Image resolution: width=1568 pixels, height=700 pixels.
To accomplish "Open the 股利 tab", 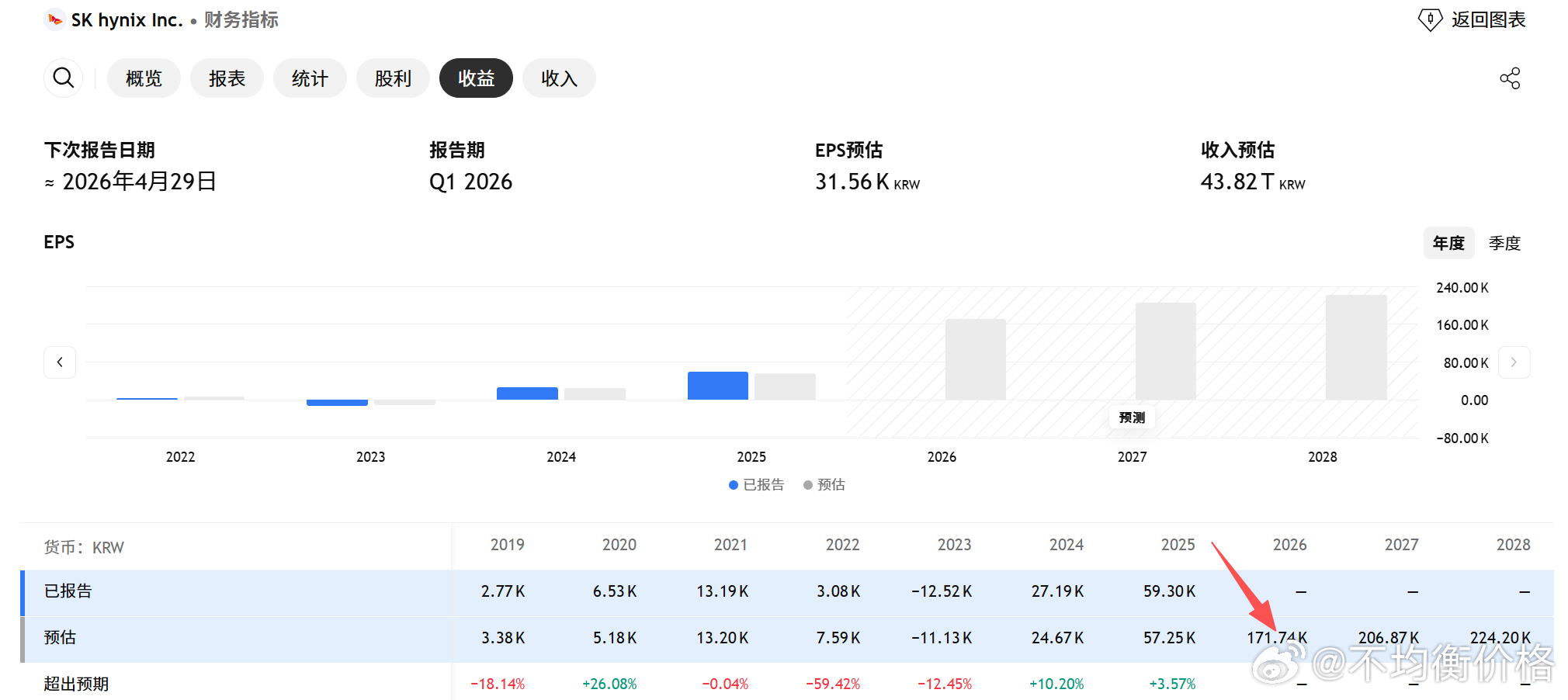I will pyautogui.click(x=393, y=78).
